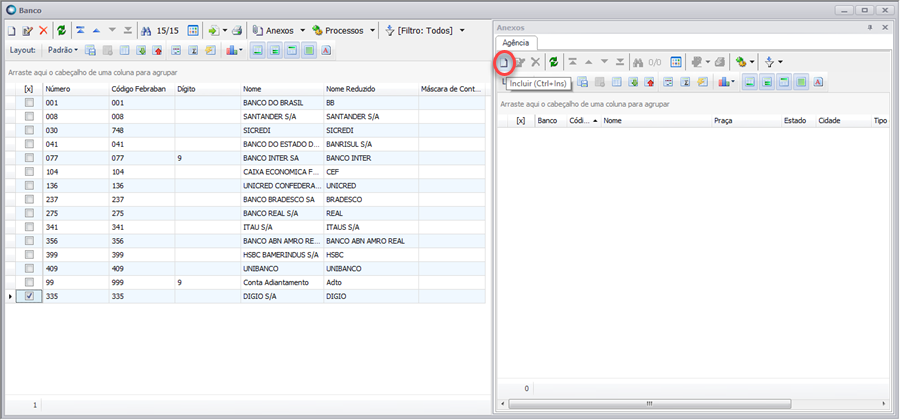Click the export green arrow icon in Banco toolbar
This screenshot has width=900, height=420.
pos(213,30)
